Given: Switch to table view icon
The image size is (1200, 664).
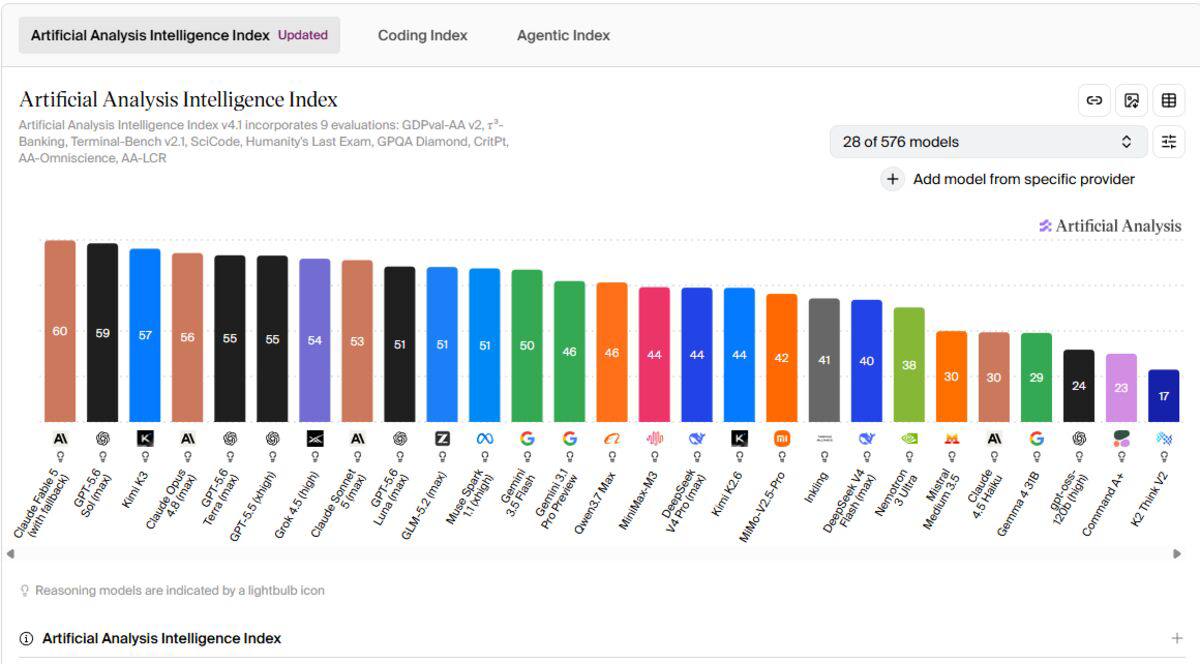Looking at the screenshot, I should (1168, 100).
